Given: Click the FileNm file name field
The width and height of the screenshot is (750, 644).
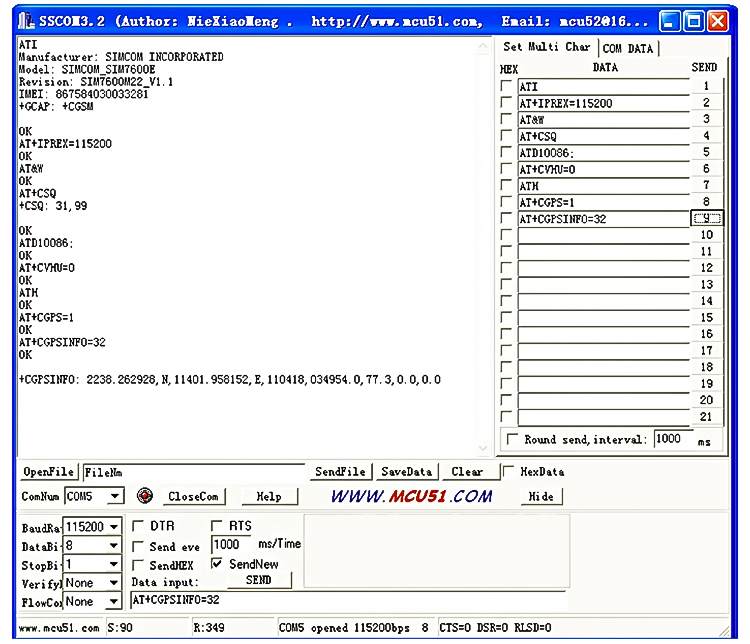Looking at the screenshot, I should click(194, 472).
